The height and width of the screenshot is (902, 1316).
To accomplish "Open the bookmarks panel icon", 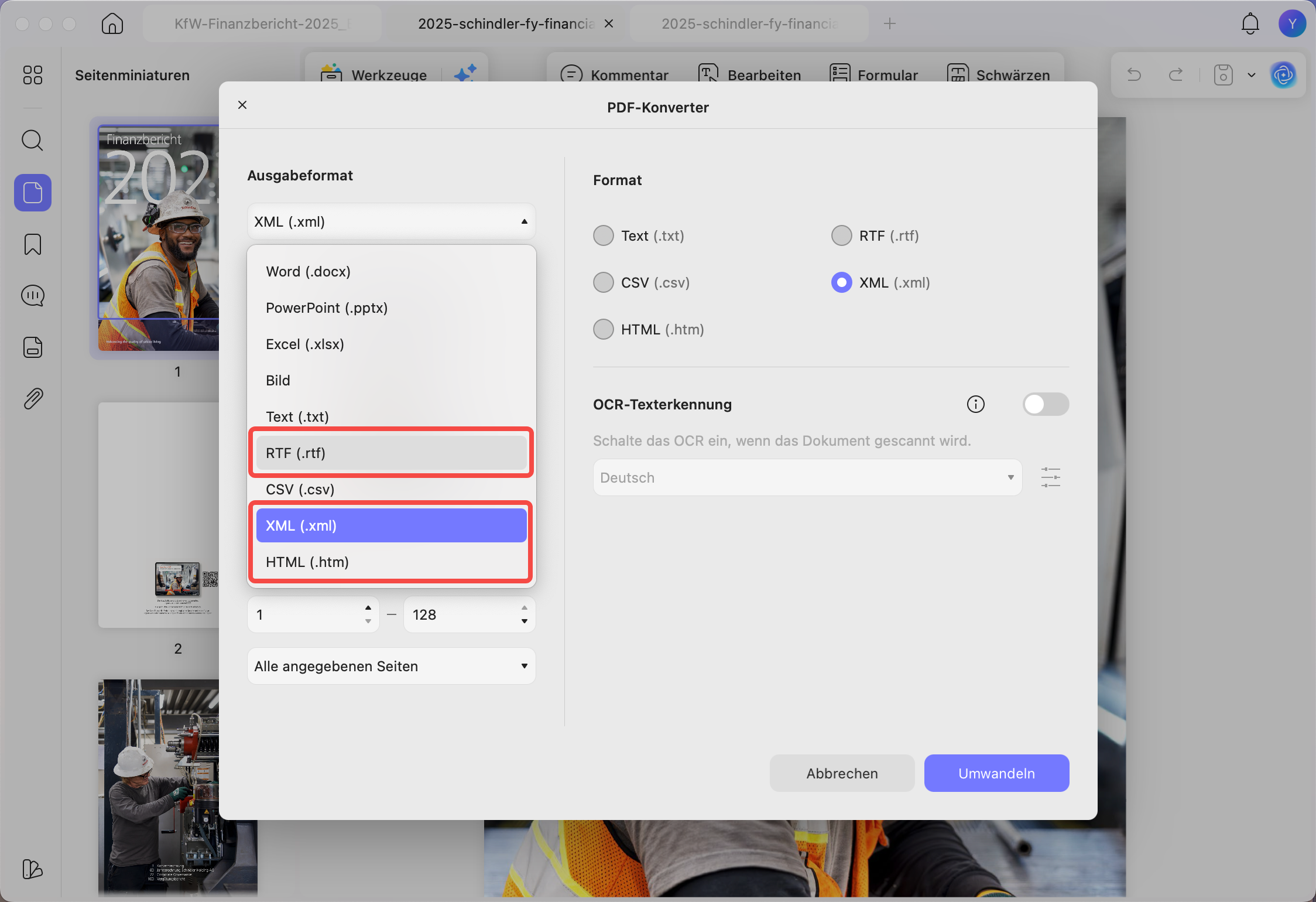I will 33,244.
